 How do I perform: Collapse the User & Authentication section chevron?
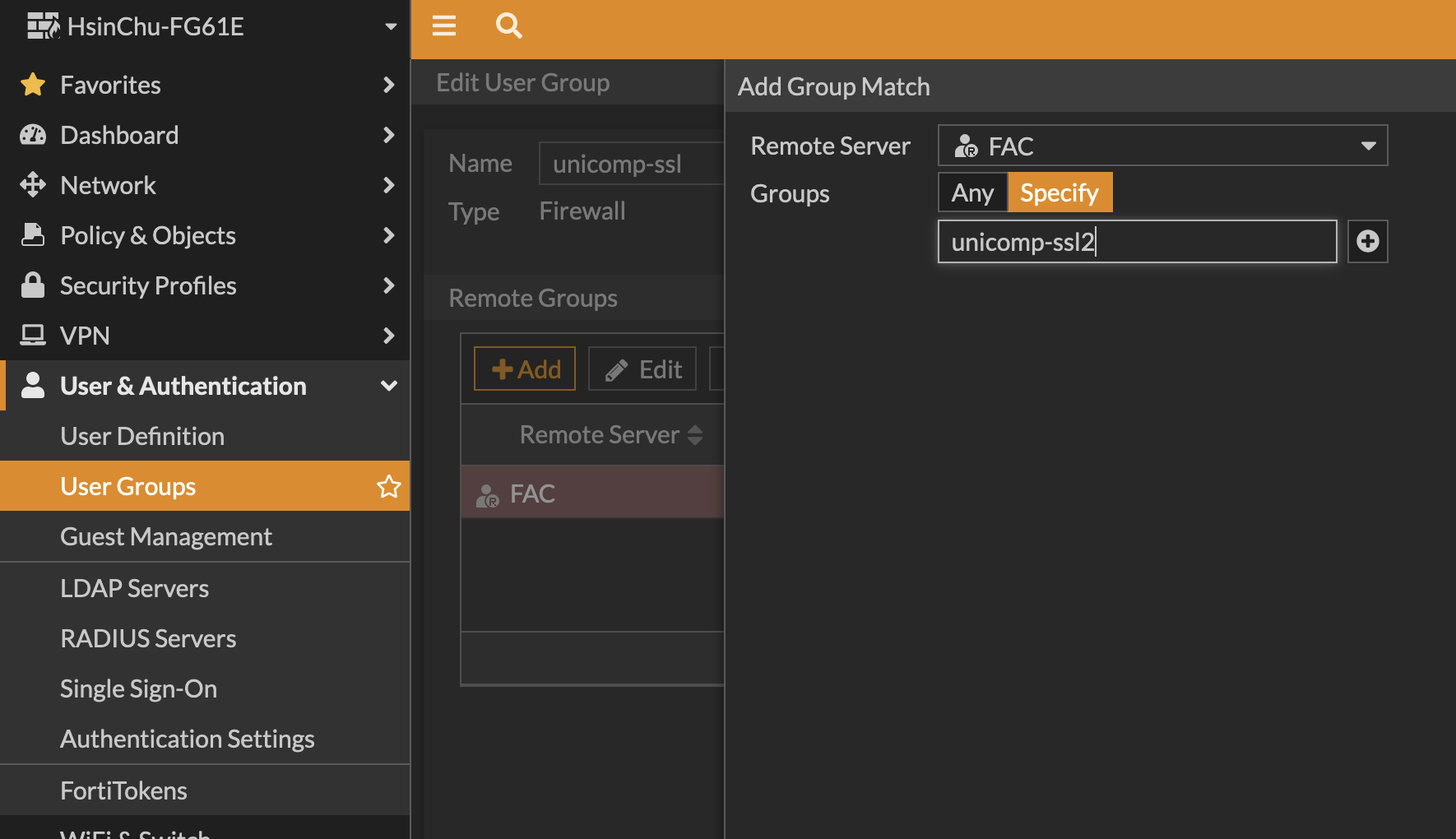click(x=389, y=386)
